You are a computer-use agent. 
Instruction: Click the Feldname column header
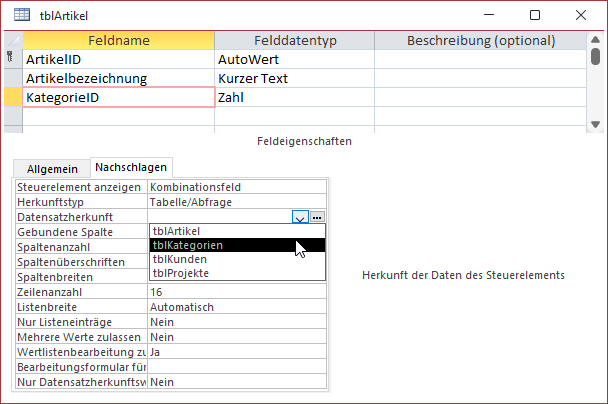(119, 40)
